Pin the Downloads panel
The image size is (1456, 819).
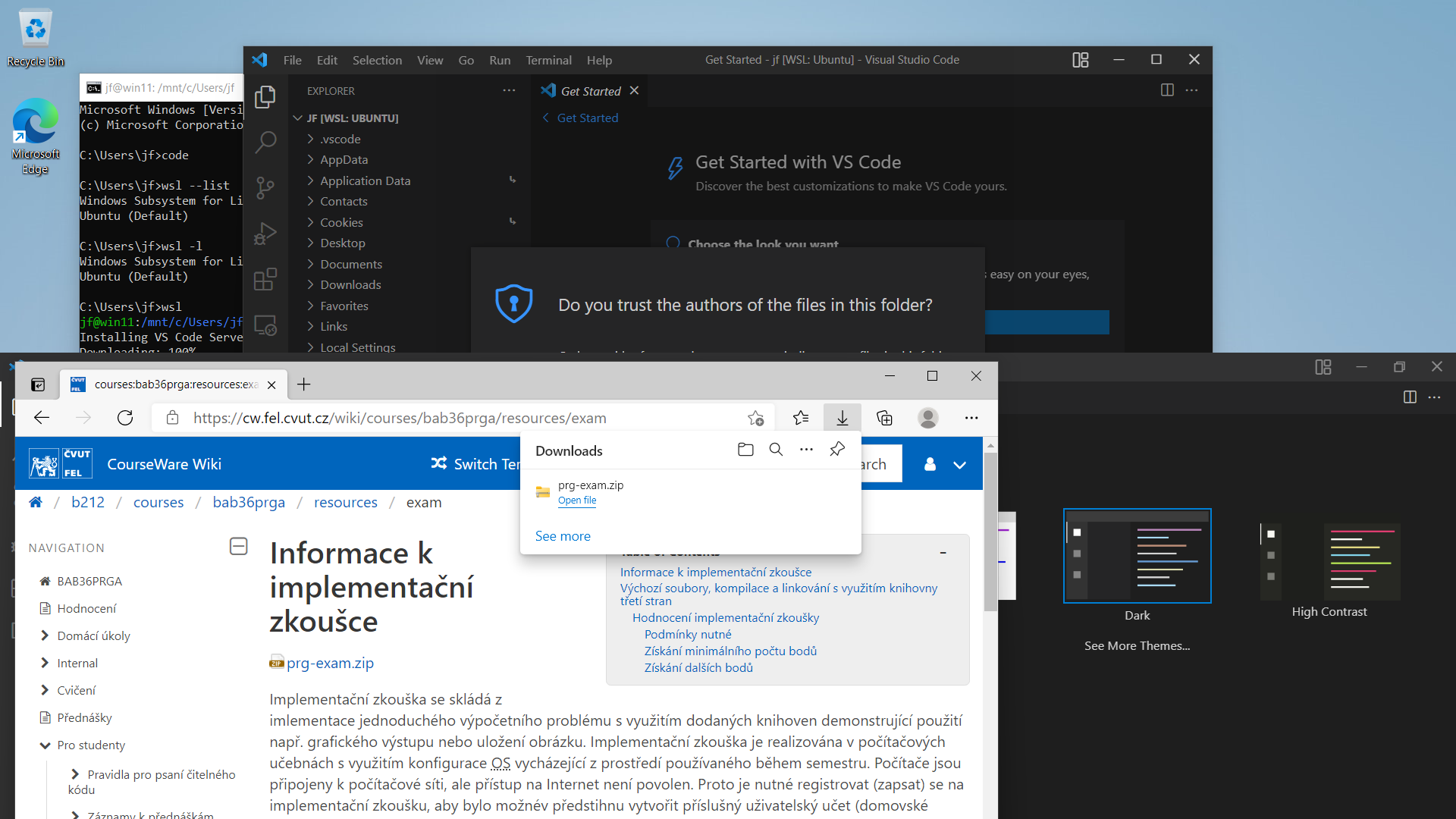(x=837, y=450)
